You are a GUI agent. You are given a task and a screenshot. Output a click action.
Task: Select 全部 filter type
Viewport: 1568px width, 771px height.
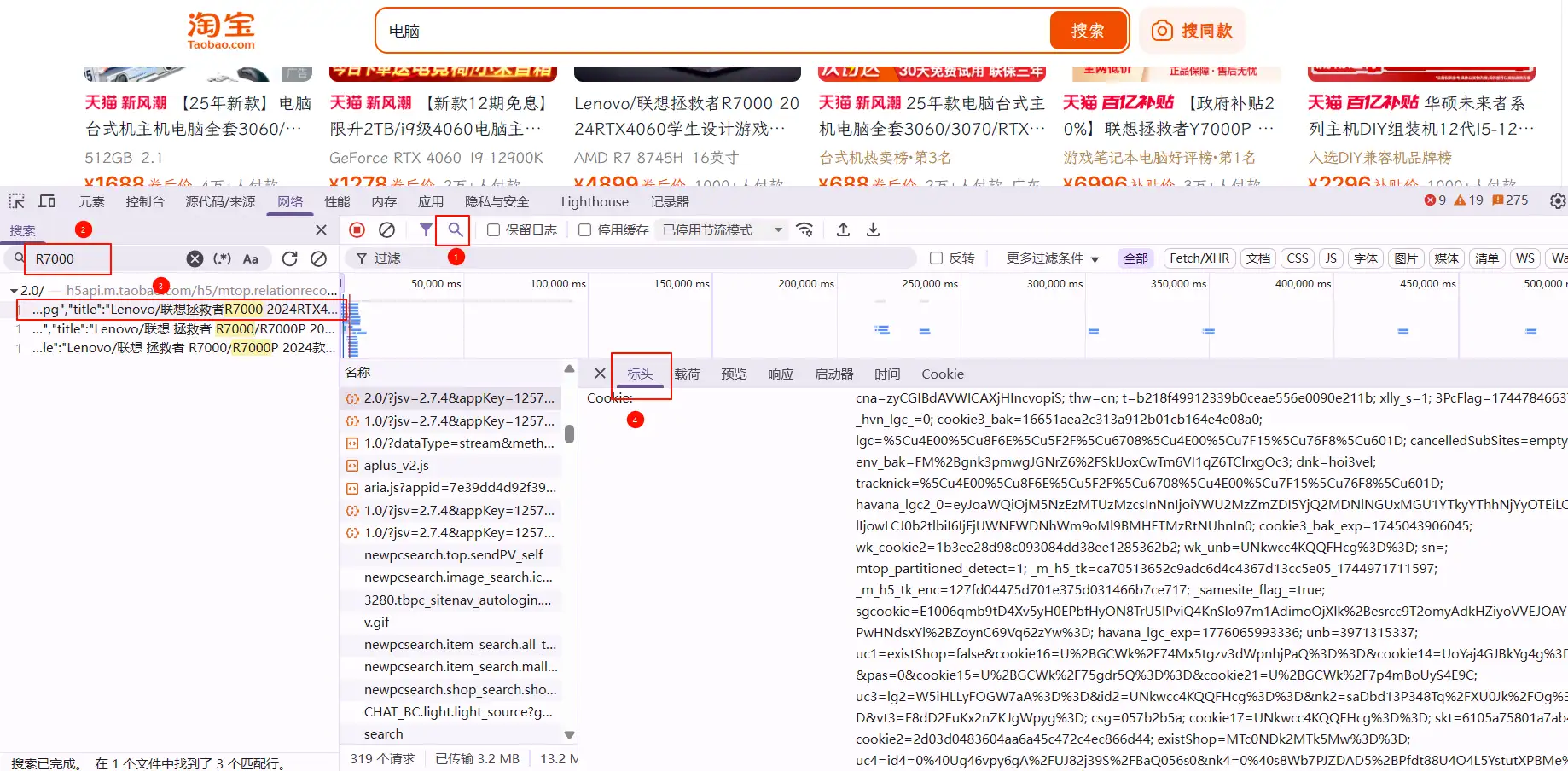(x=1135, y=258)
